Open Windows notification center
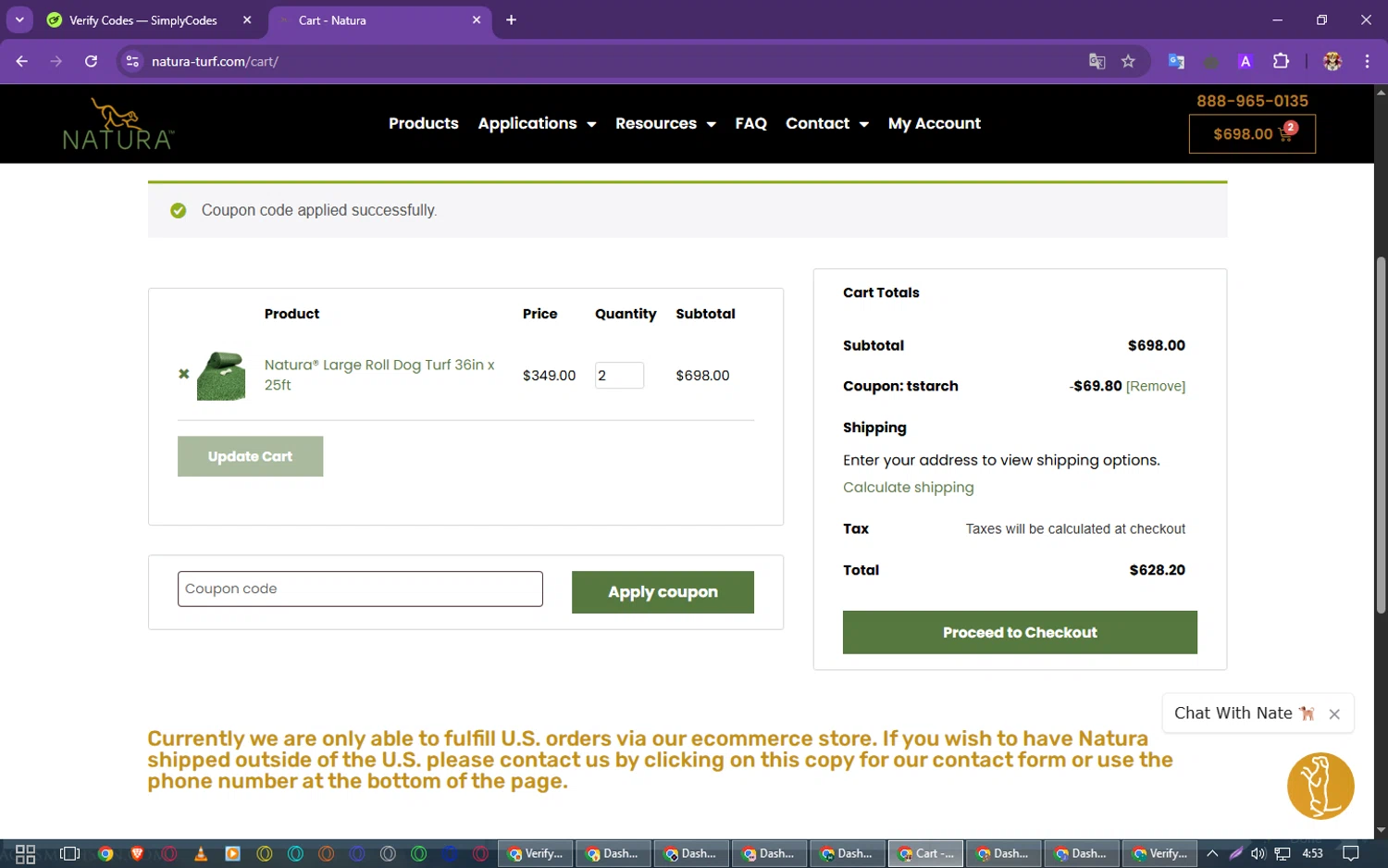Image resolution: width=1388 pixels, height=868 pixels. tap(1351, 853)
